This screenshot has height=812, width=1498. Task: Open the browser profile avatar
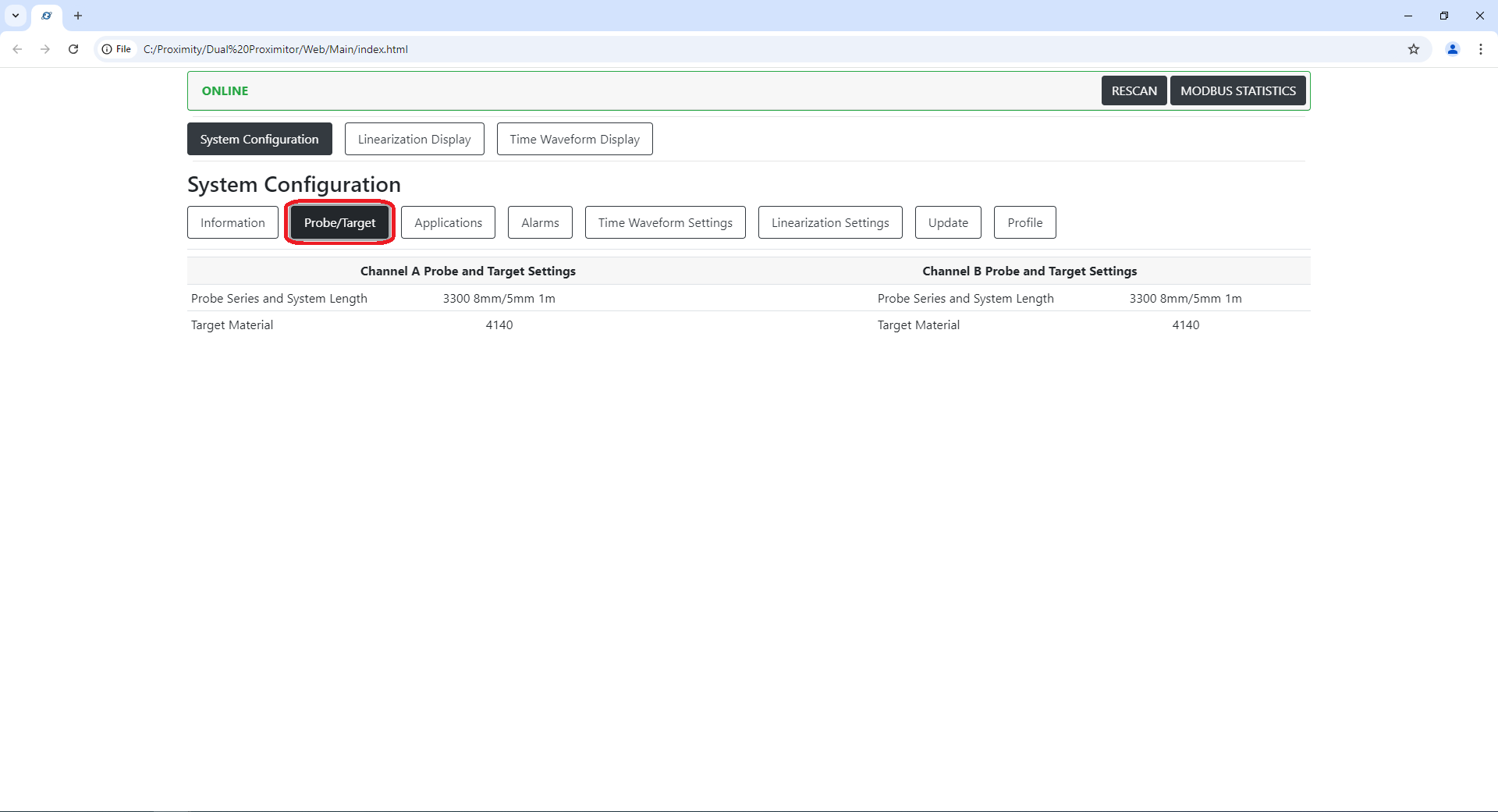click(x=1453, y=49)
